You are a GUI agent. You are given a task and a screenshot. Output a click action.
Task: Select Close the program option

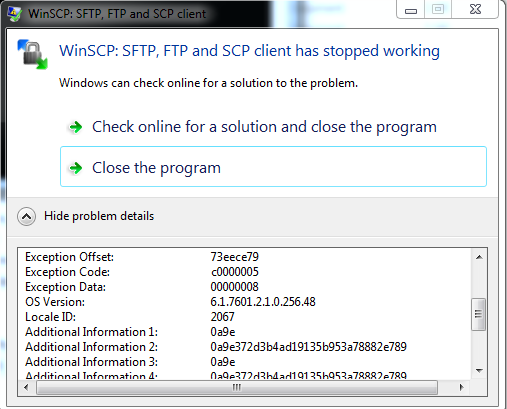273,167
